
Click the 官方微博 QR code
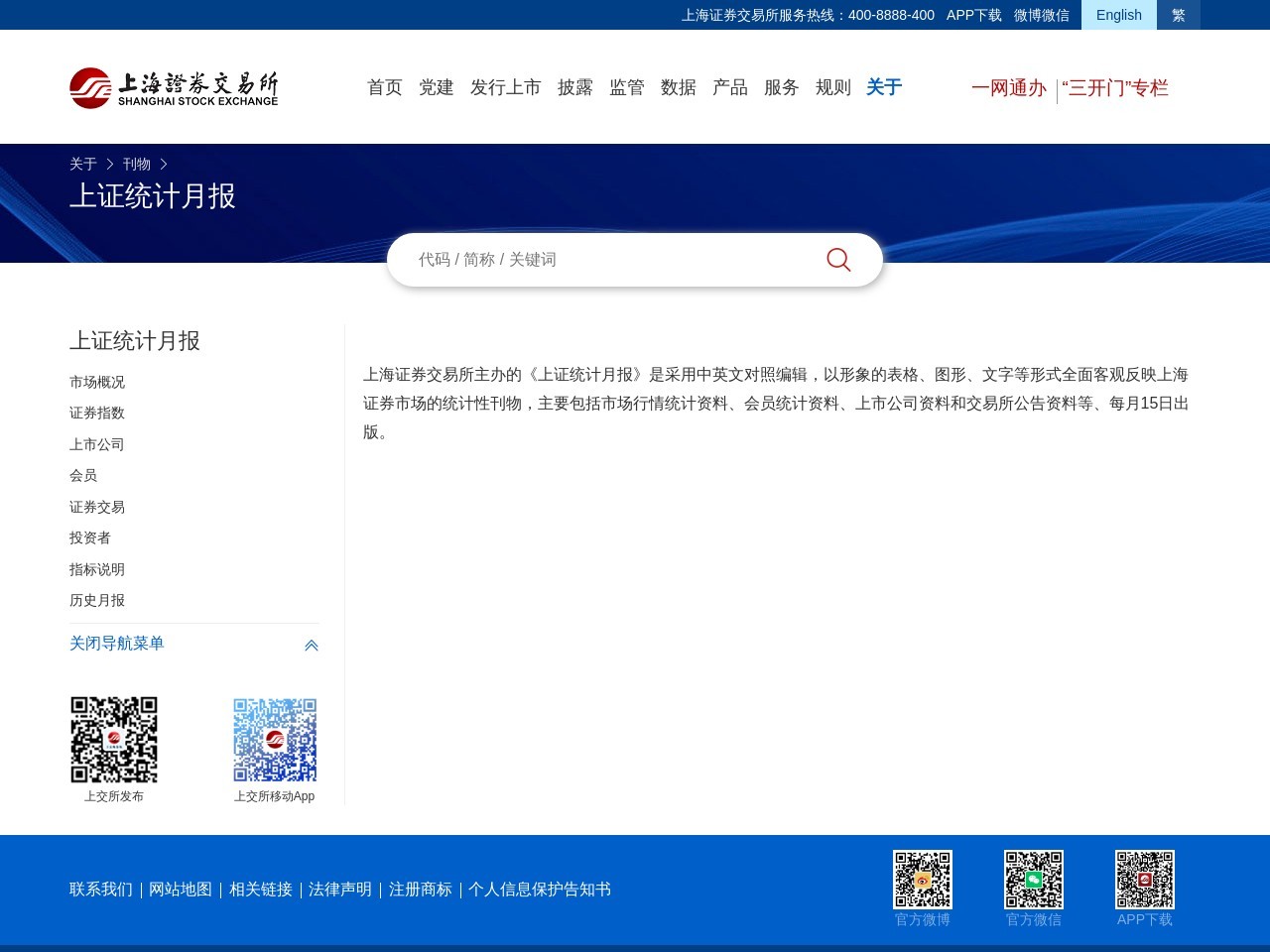pyautogui.click(x=923, y=880)
